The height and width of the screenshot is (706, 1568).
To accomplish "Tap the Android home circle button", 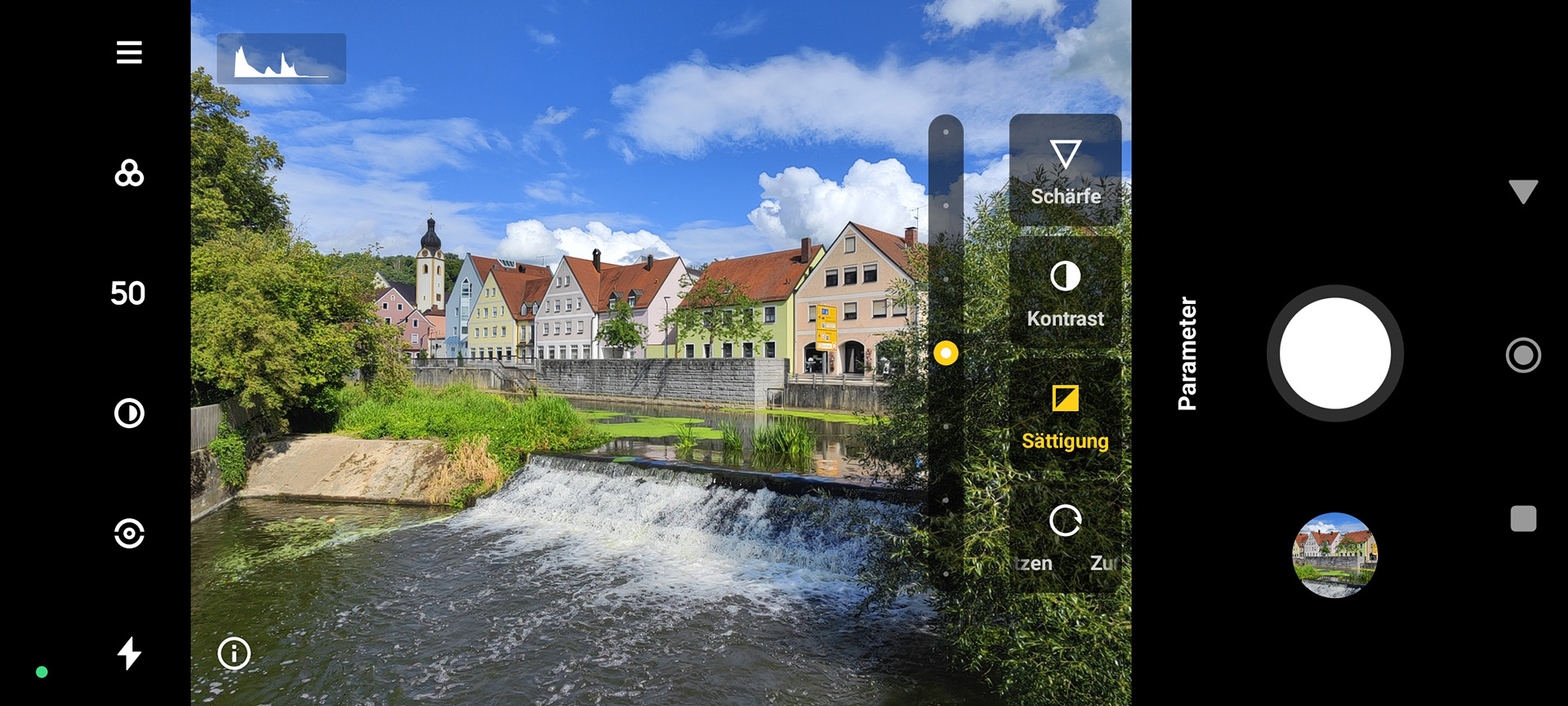I will click(x=1523, y=355).
